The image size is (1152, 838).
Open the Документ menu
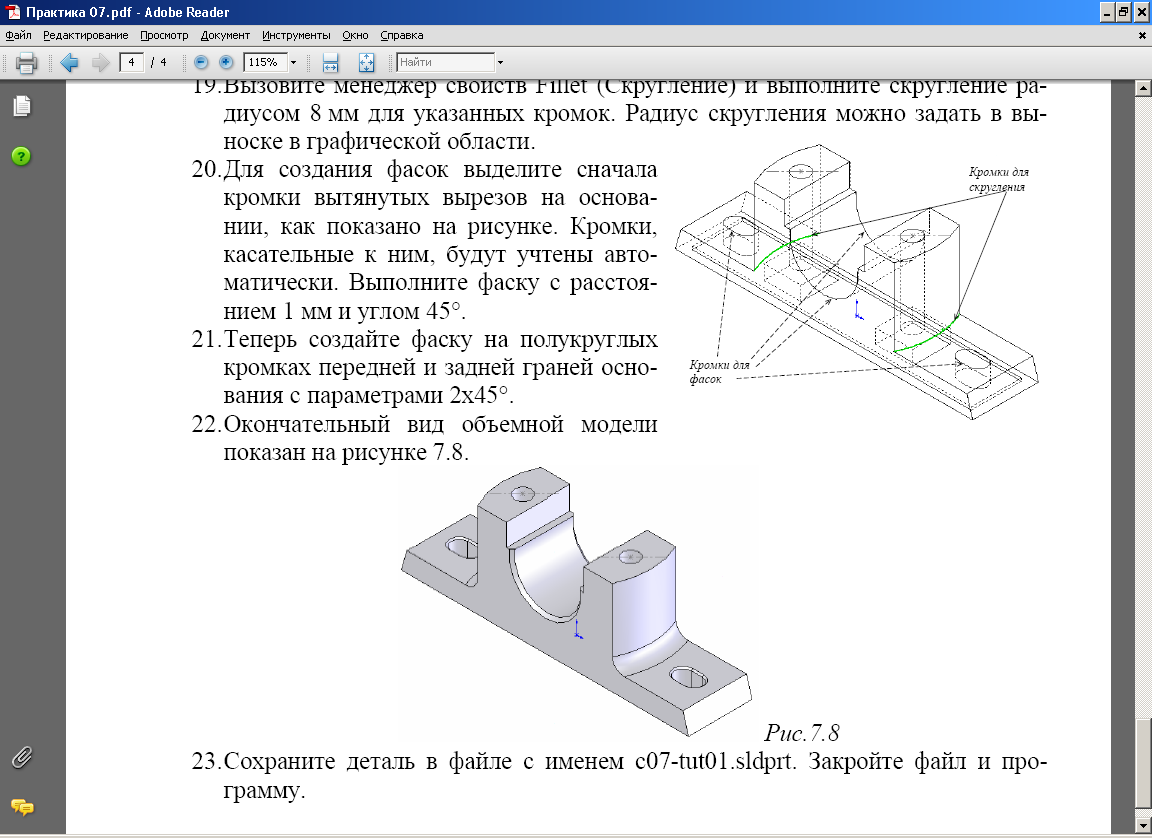pos(225,35)
